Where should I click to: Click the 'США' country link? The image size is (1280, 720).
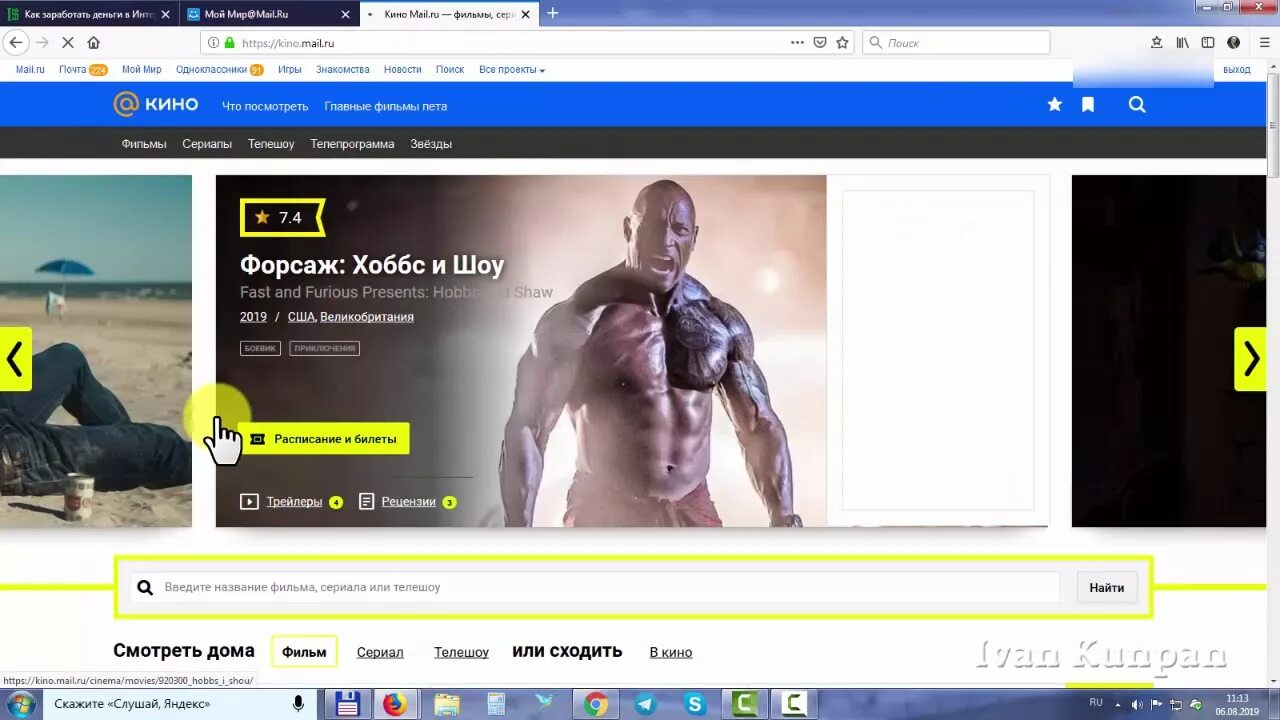tap(301, 317)
